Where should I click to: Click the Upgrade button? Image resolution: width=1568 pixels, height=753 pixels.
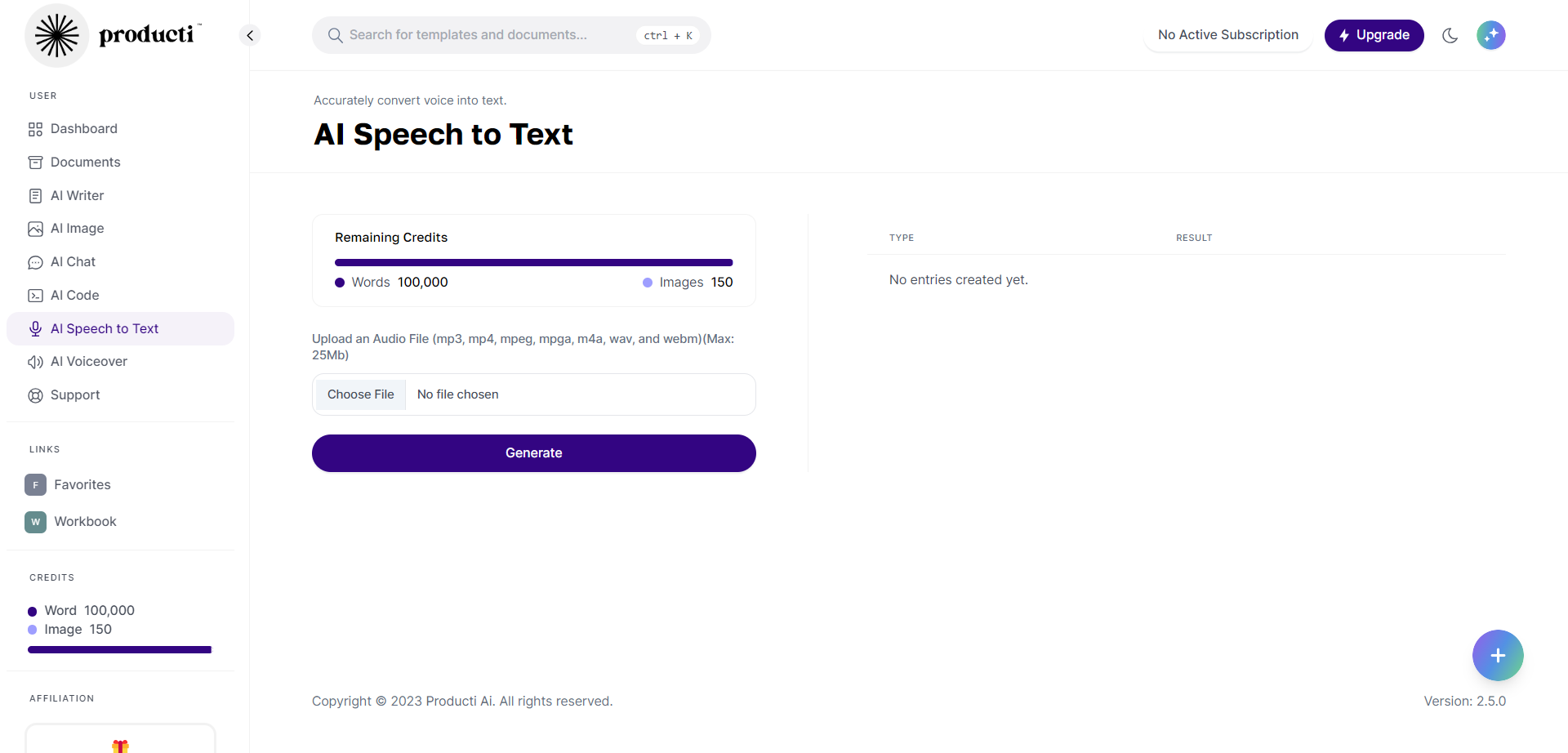point(1374,35)
